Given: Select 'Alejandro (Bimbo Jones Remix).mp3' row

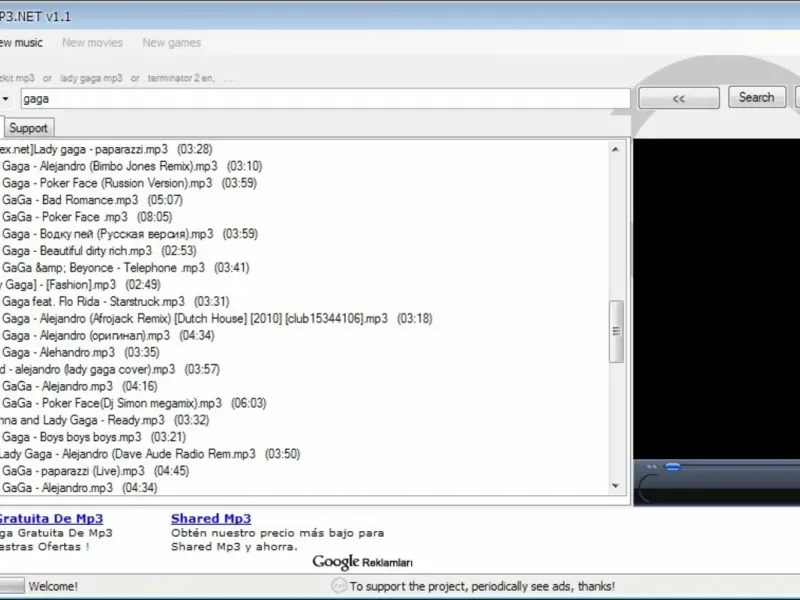Looking at the screenshot, I should click(x=132, y=166).
